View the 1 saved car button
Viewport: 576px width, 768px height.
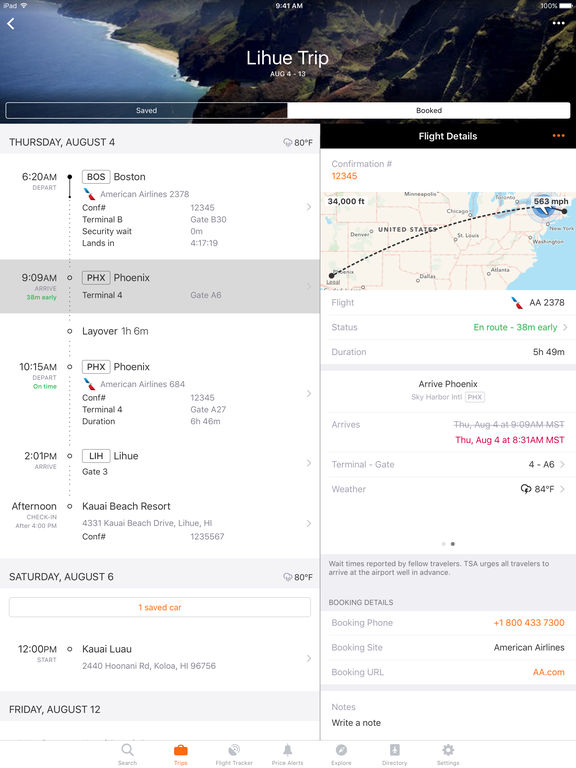coord(160,607)
